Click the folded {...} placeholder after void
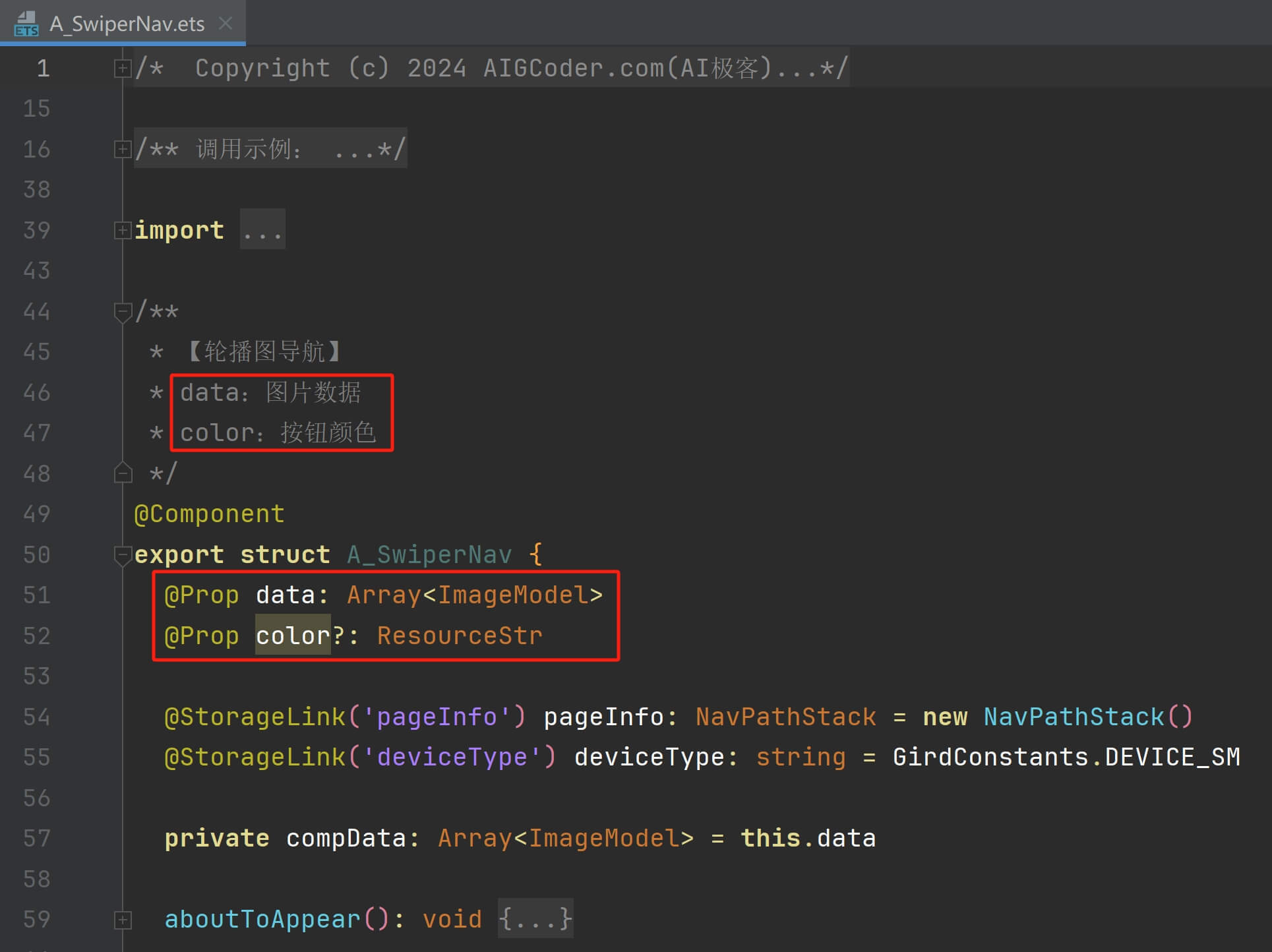This screenshot has width=1272, height=952. click(x=535, y=919)
